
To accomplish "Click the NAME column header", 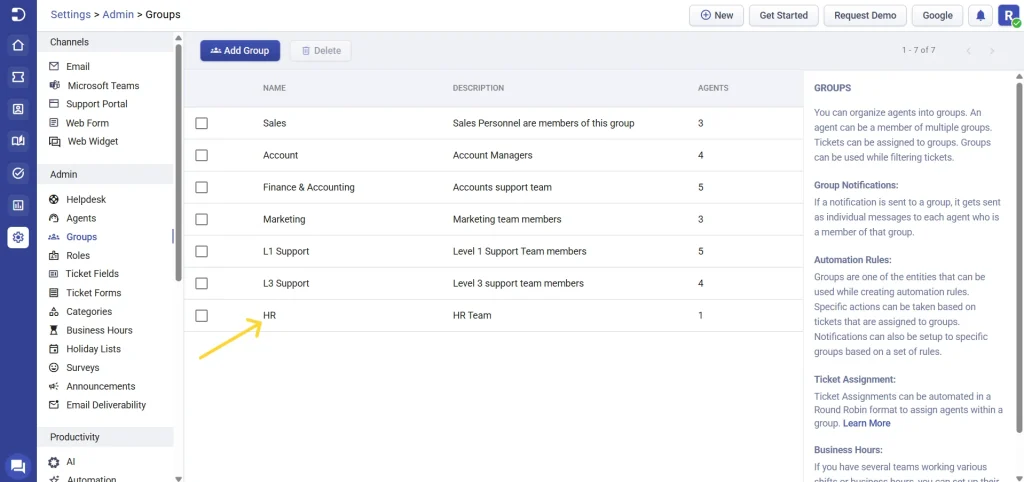I will (274, 88).
